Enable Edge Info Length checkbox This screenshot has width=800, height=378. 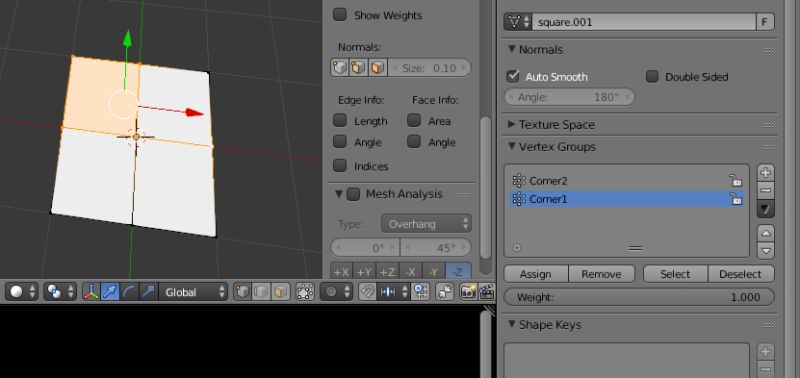point(340,120)
